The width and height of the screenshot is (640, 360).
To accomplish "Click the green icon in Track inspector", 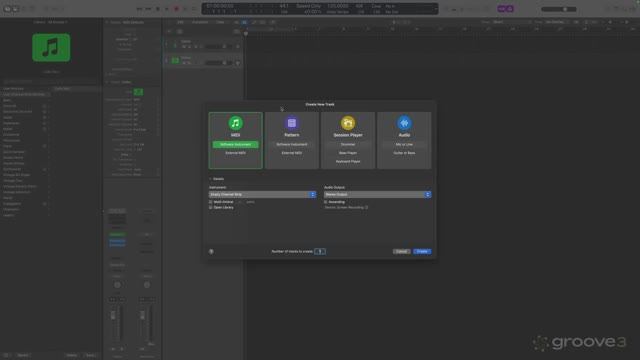I will point(138,92).
